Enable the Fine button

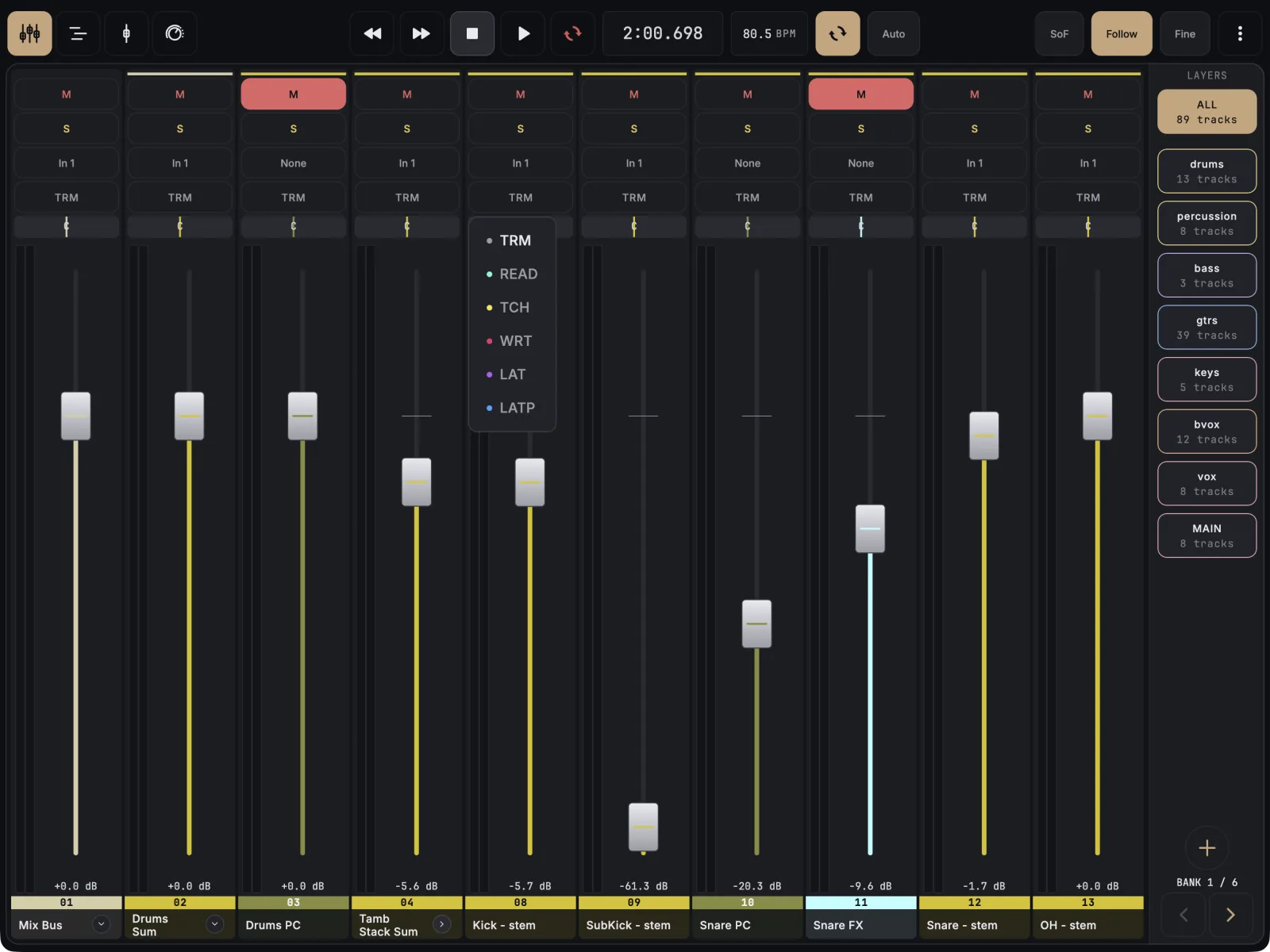click(x=1185, y=33)
